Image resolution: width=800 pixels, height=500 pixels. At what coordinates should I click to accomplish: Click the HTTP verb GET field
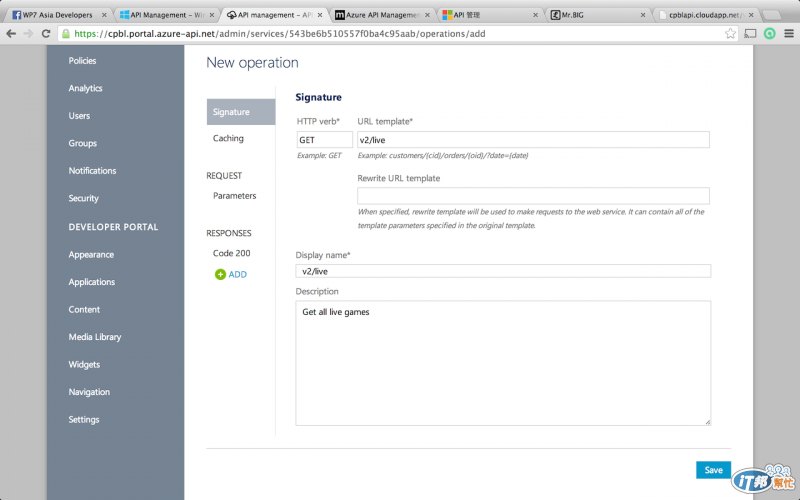tap(324, 140)
